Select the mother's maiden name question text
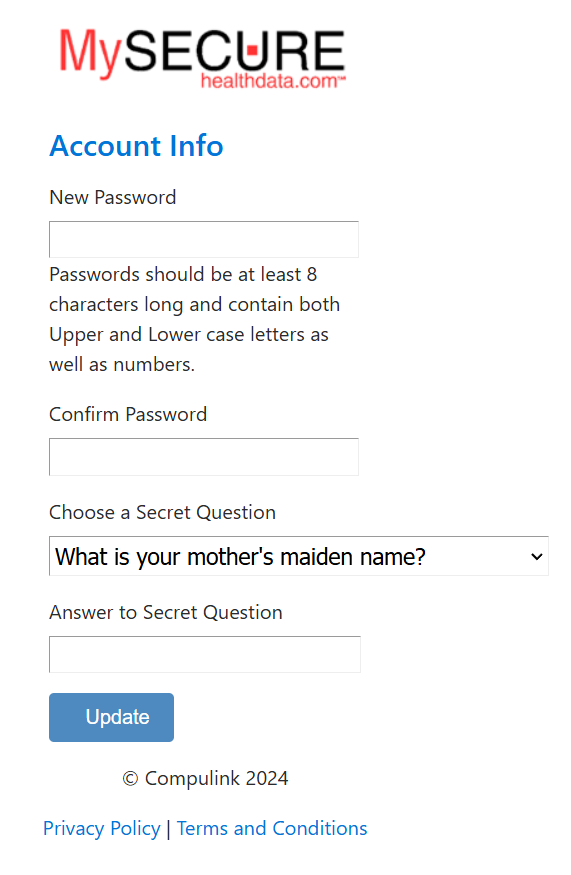 coord(240,557)
